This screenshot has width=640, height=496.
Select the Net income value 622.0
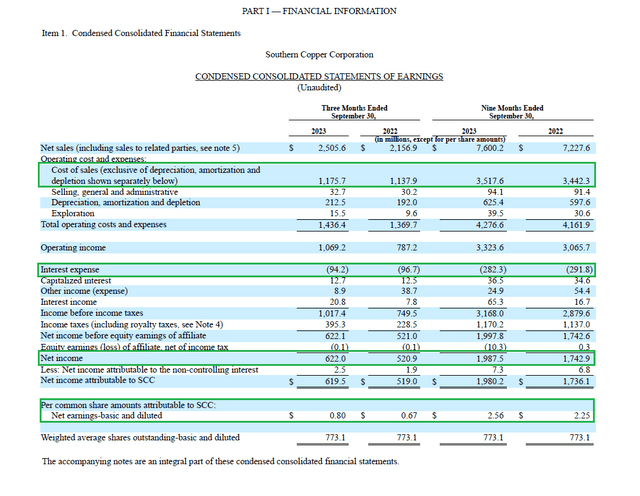(x=335, y=359)
